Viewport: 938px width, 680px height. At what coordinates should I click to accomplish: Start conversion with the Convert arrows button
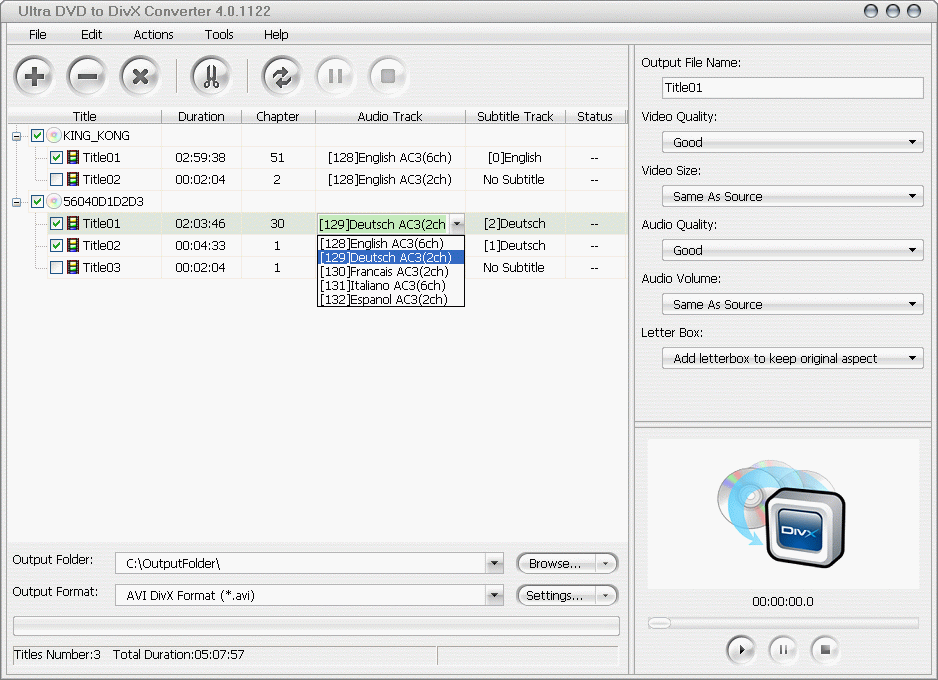coord(282,76)
